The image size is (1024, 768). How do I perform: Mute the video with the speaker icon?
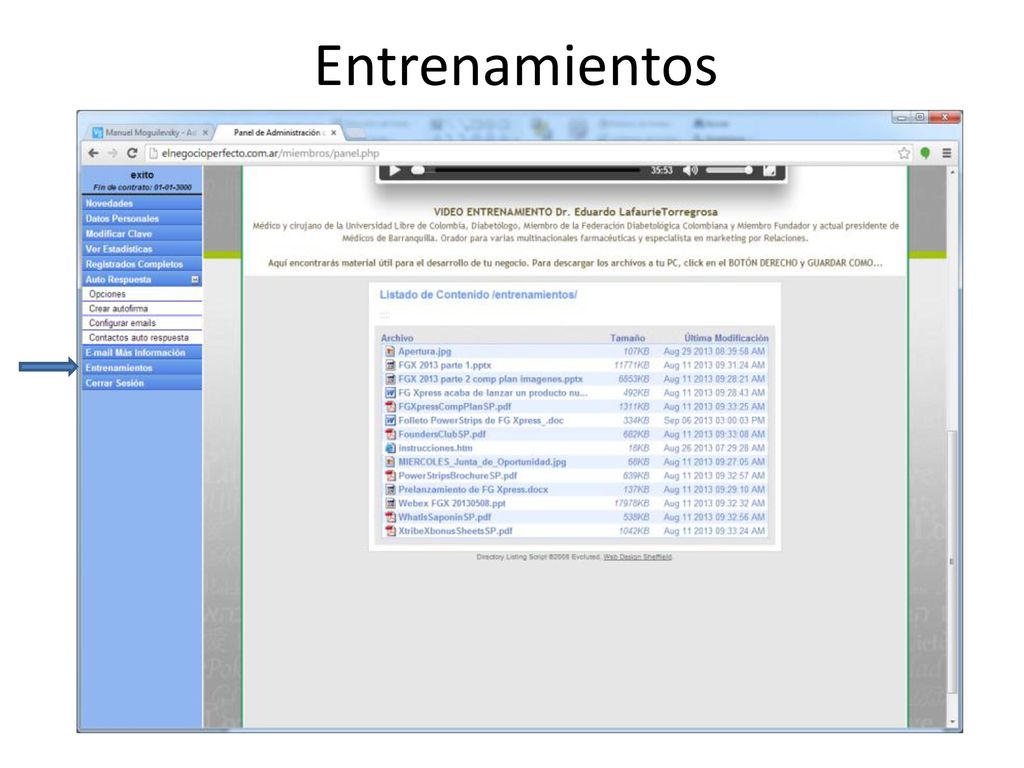(690, 170)
